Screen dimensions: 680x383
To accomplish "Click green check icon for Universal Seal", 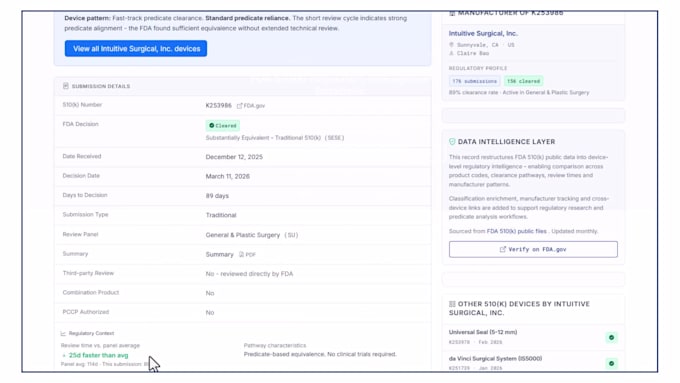I will (611, 337).
